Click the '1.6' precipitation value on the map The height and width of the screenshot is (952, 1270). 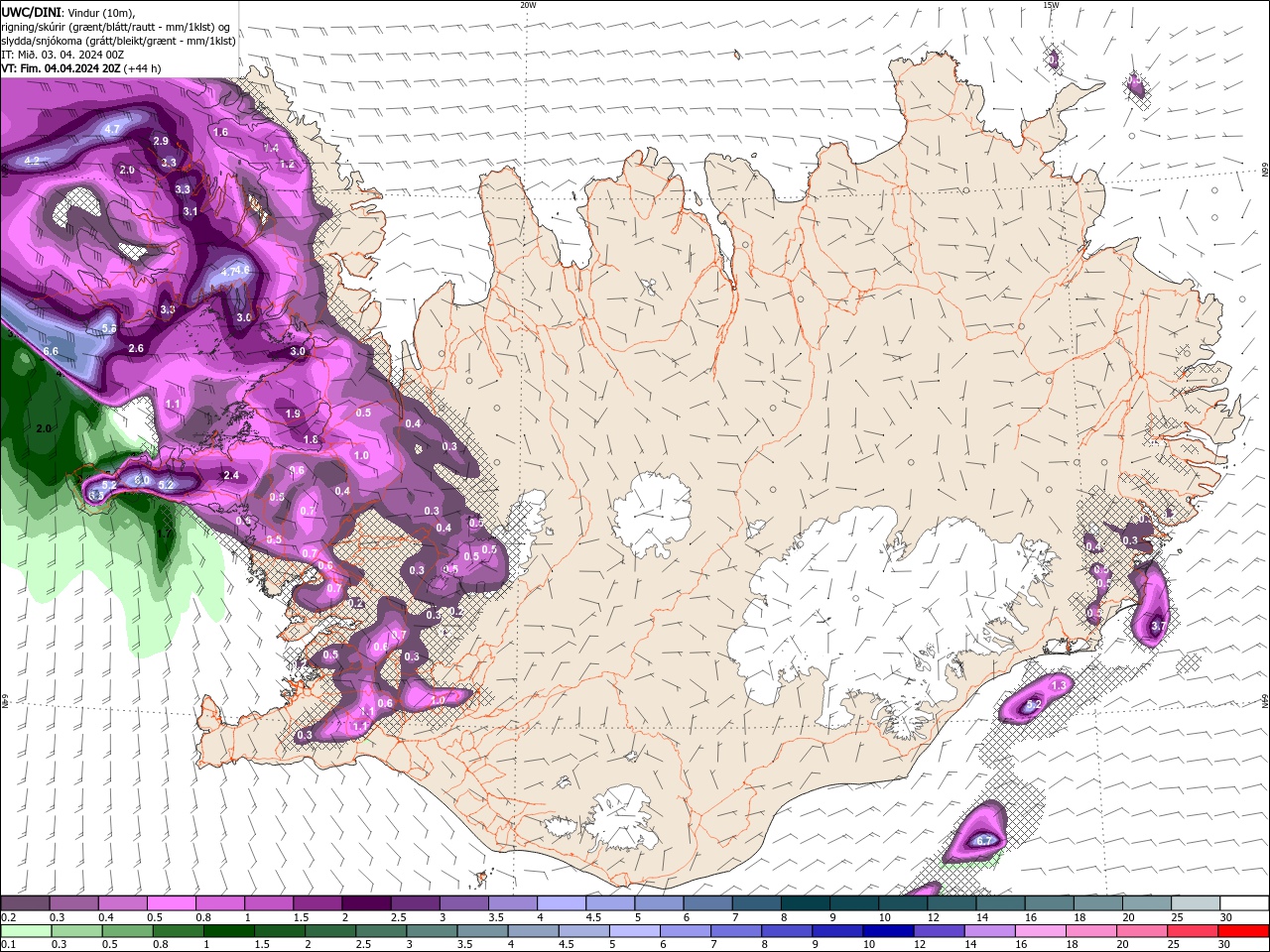(220, 132)
